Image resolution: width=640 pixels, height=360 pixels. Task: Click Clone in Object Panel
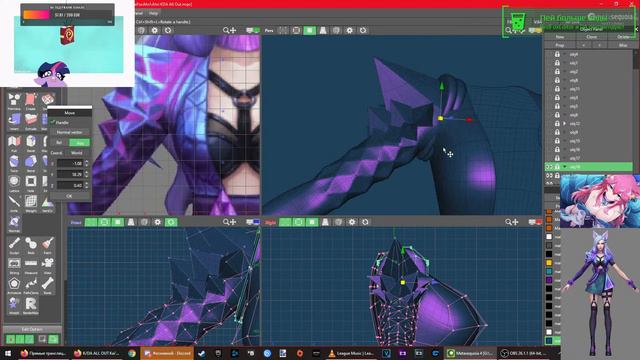pos(591,37)
